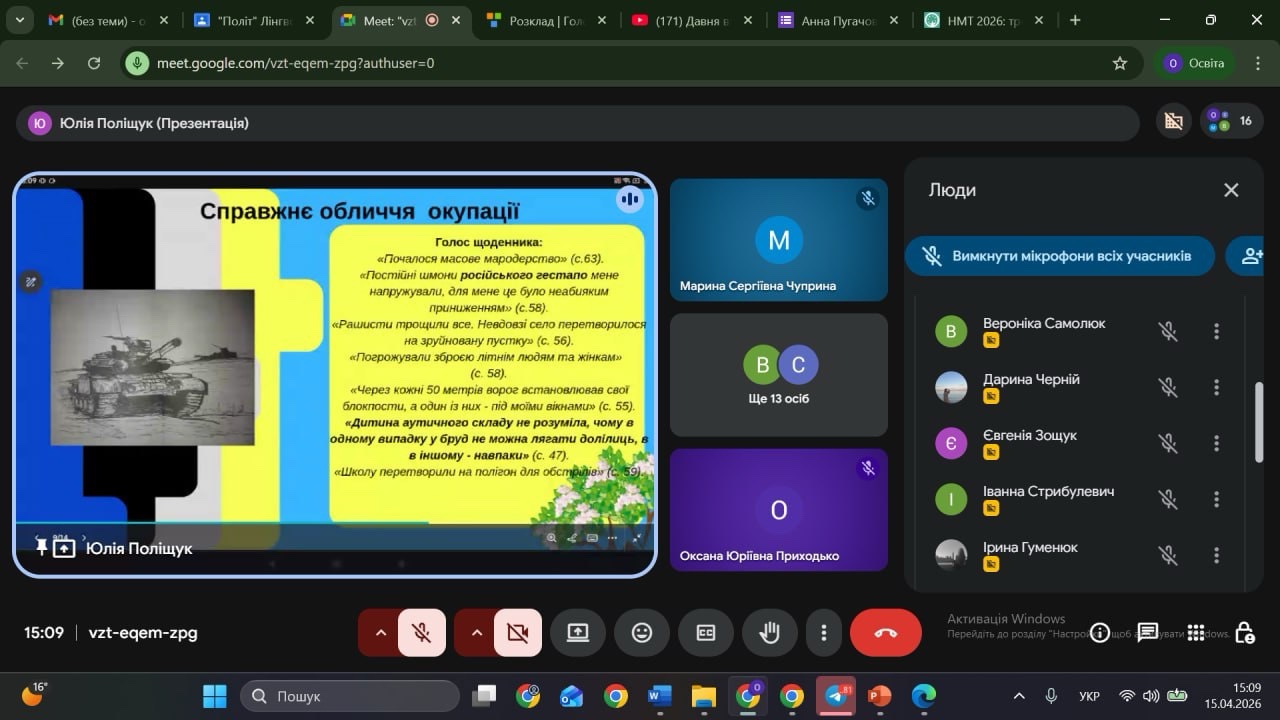Toggle the camera off button

pos(517,633)
